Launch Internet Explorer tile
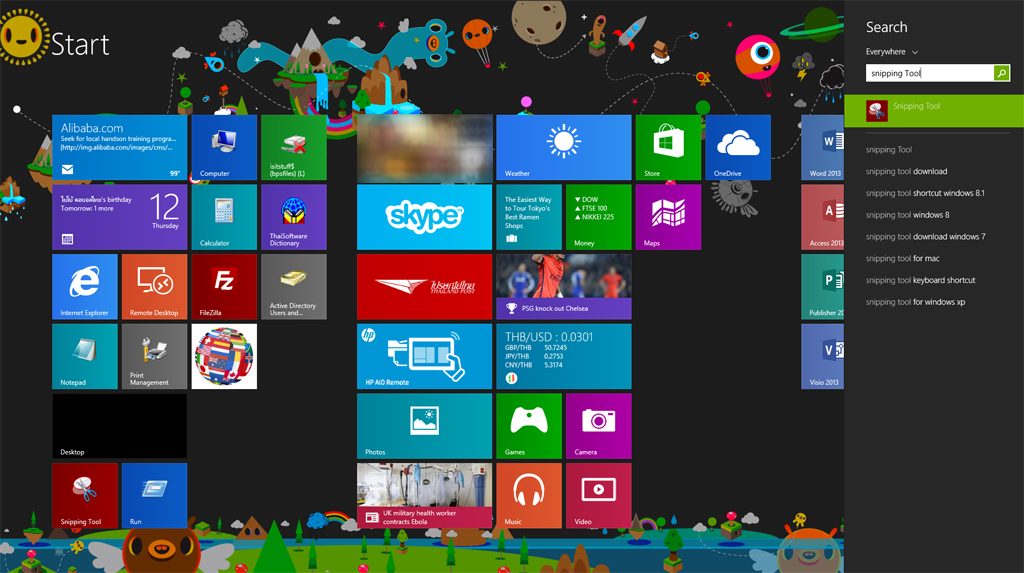Screen dimensions: 1024x573 click(x=85, y=287)
